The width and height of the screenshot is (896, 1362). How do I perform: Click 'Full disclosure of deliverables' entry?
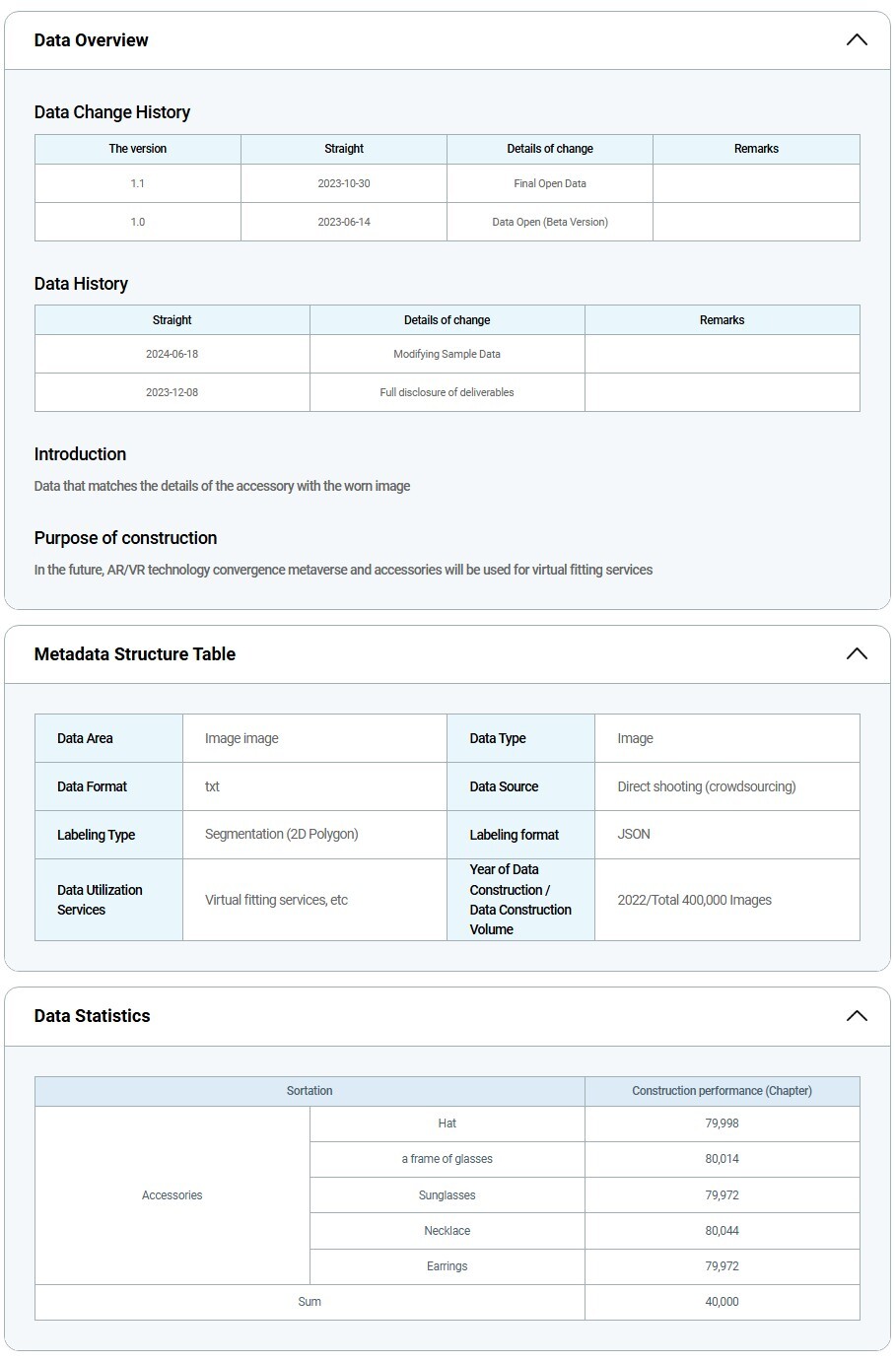[x=447, y=392]
